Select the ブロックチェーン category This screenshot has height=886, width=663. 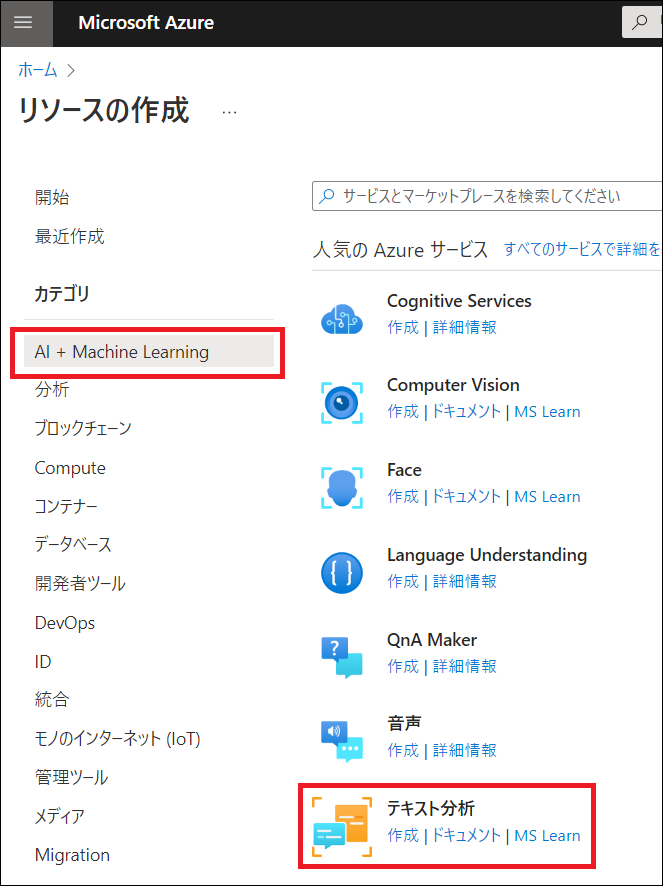(x=83, y=428)
